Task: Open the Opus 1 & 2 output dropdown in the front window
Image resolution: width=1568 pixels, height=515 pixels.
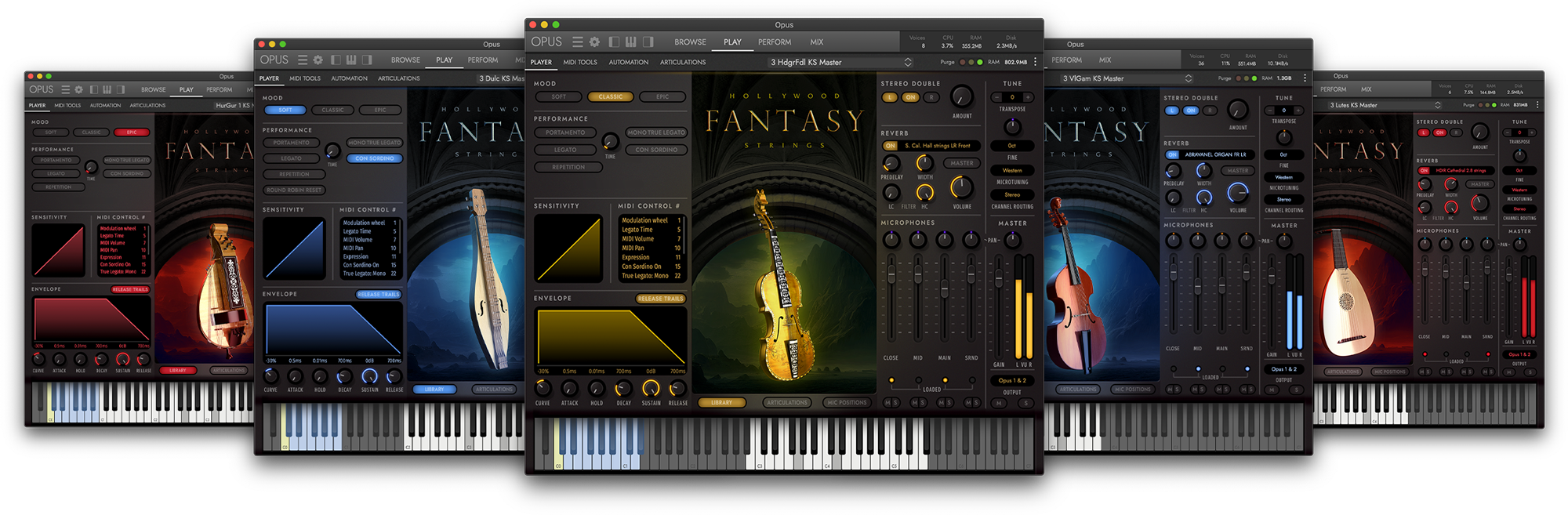Action: pyautogui.click(x=1012, y=380)
